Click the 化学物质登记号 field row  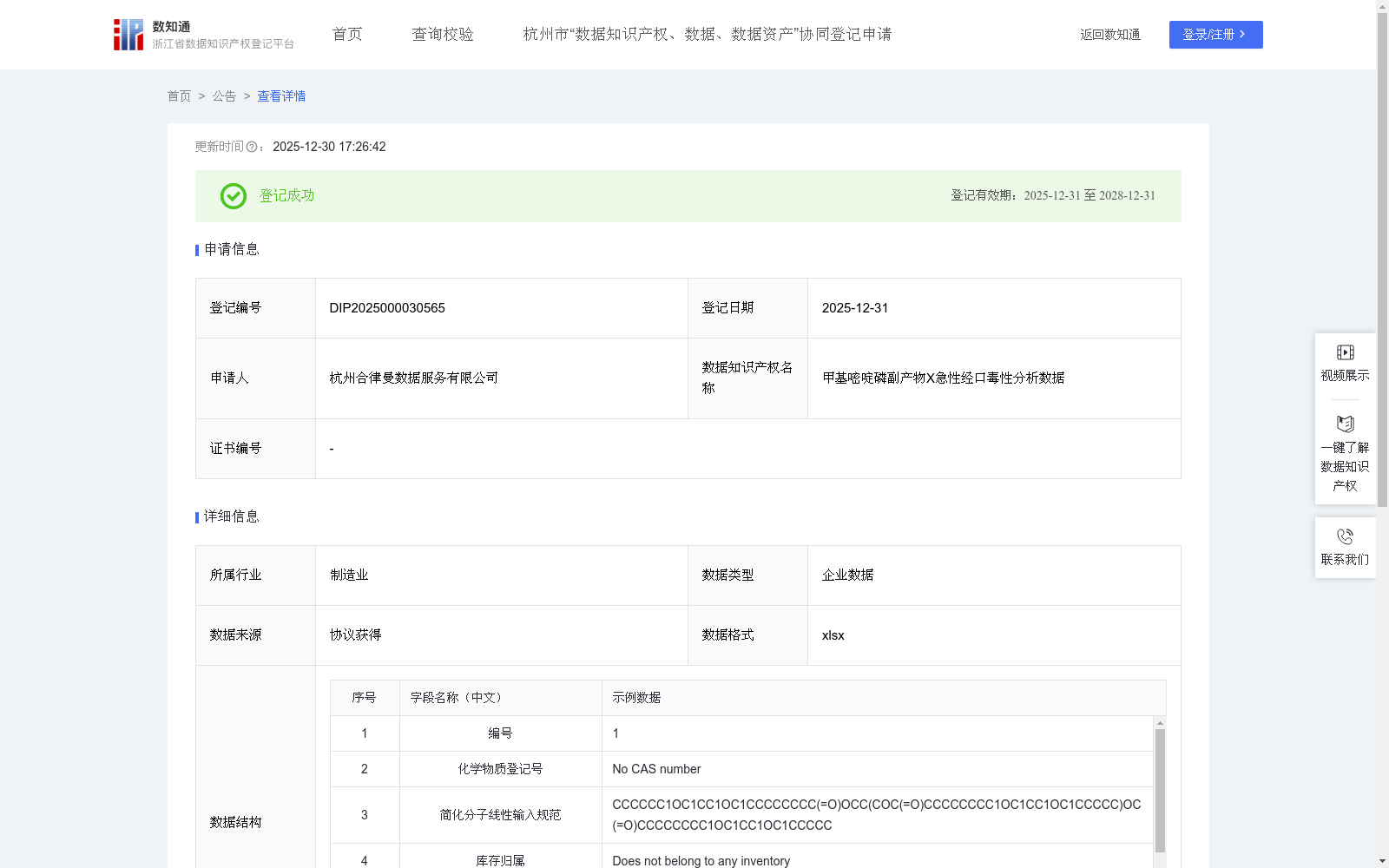pos(741,769)
